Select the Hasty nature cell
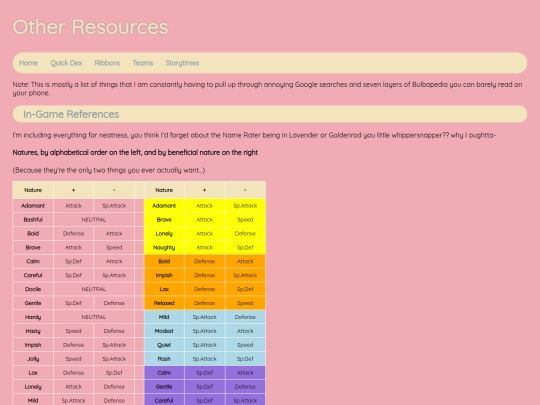 coord(33,331)
